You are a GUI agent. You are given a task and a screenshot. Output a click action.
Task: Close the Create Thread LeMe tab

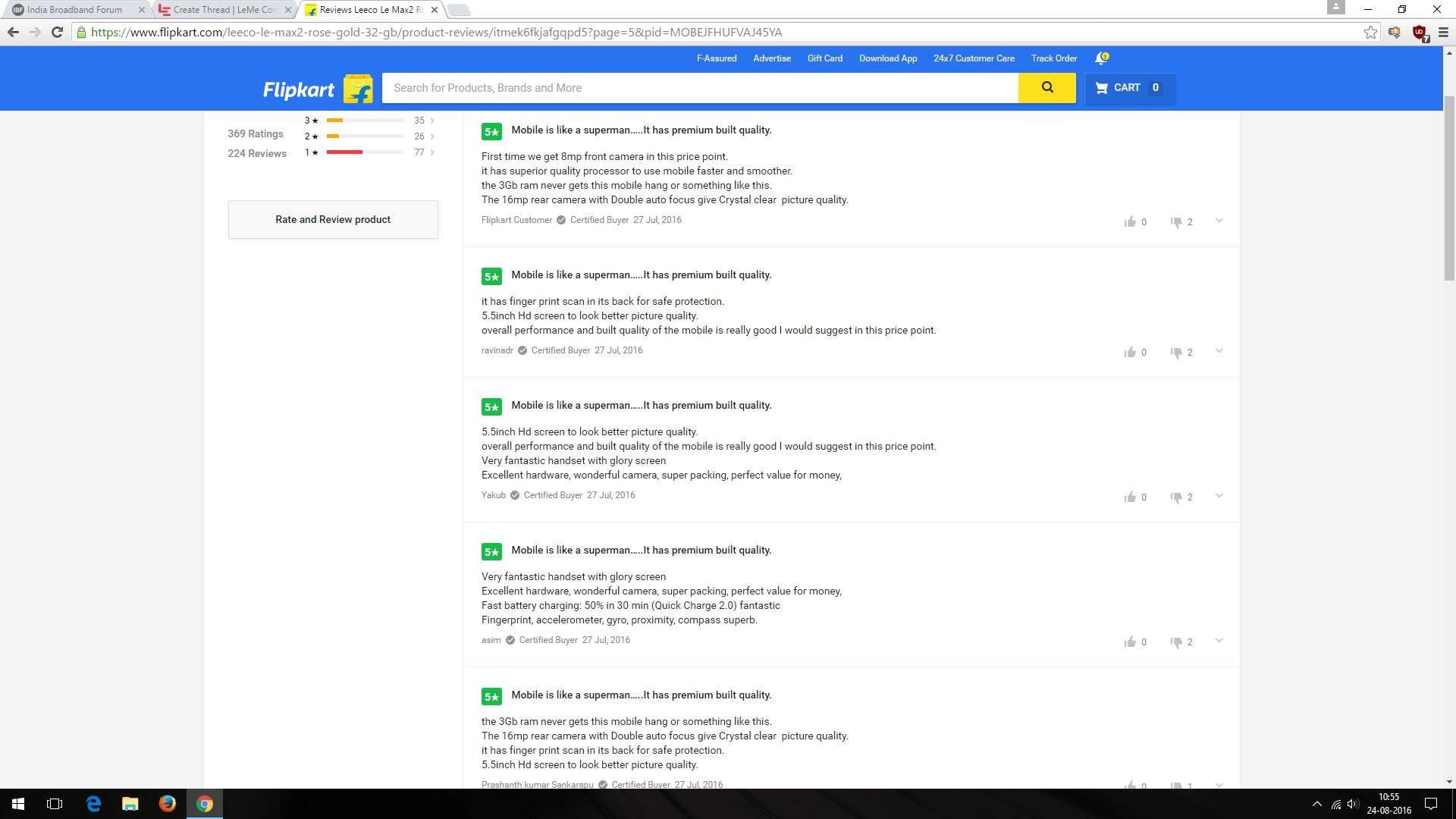tap(287, 10)
